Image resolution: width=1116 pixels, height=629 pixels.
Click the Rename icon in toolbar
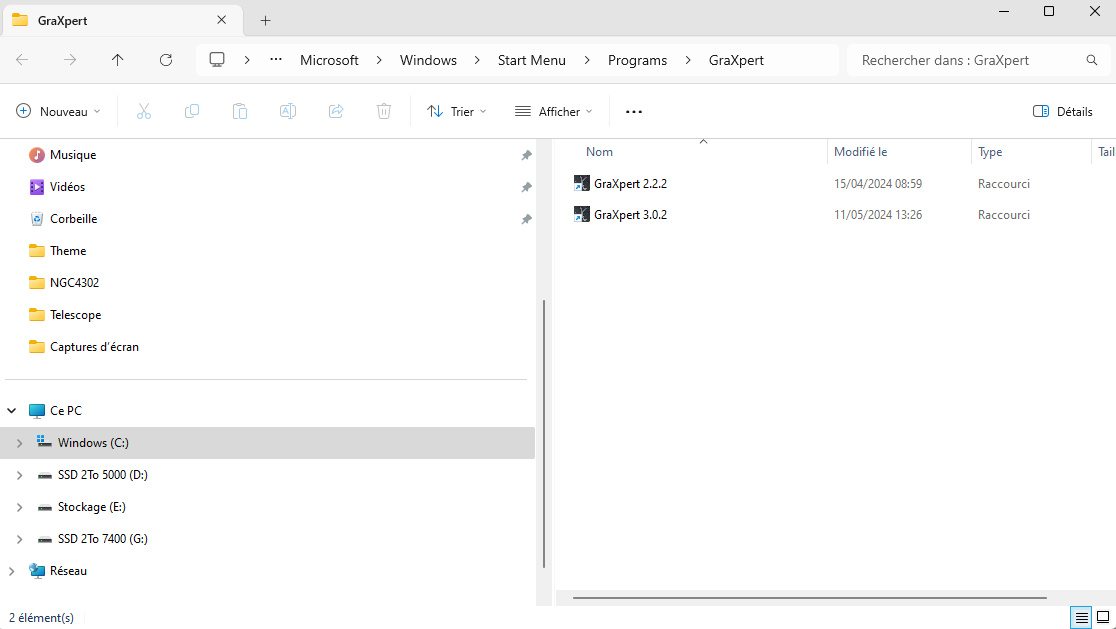288,111
